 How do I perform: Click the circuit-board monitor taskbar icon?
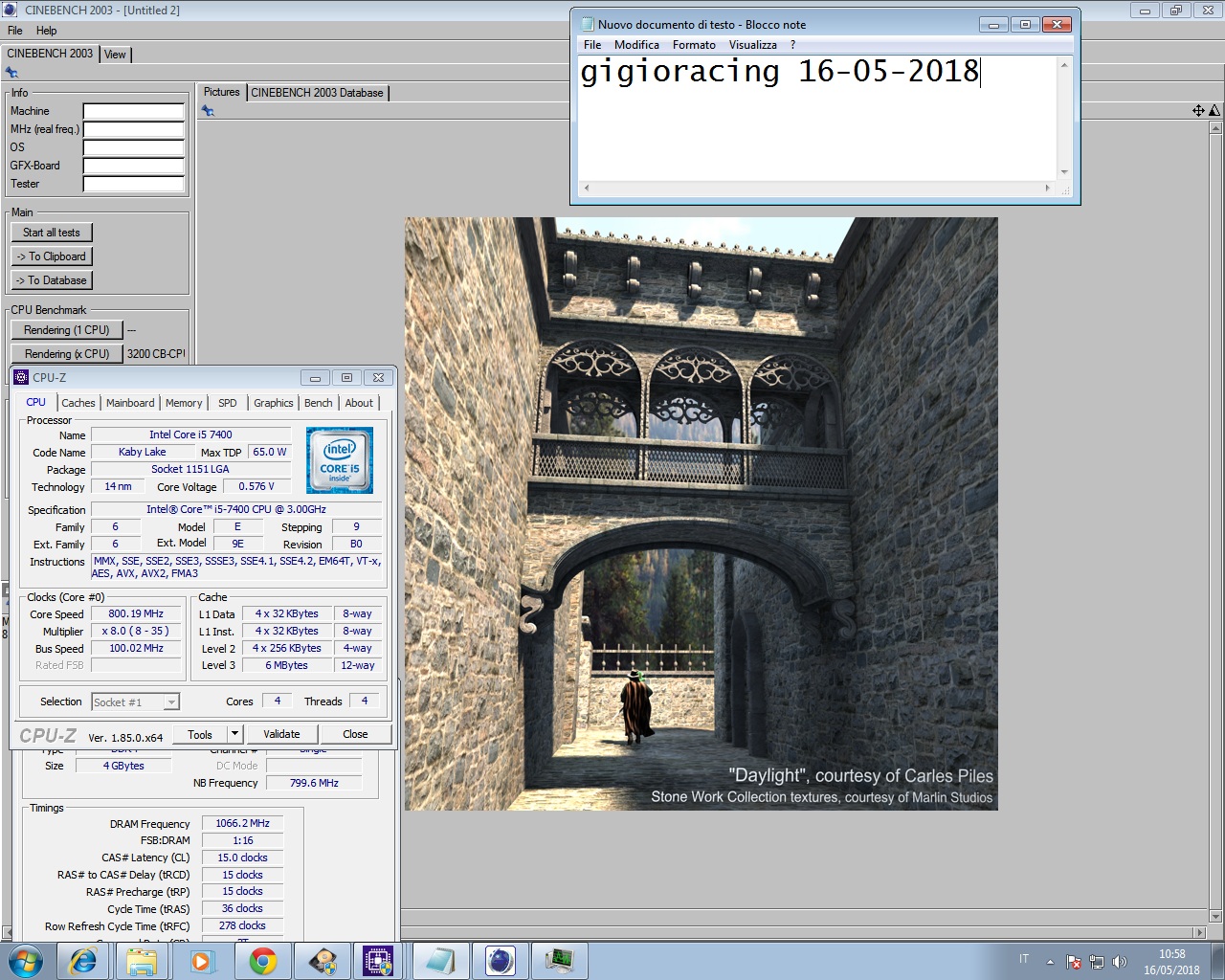(560, 961)
